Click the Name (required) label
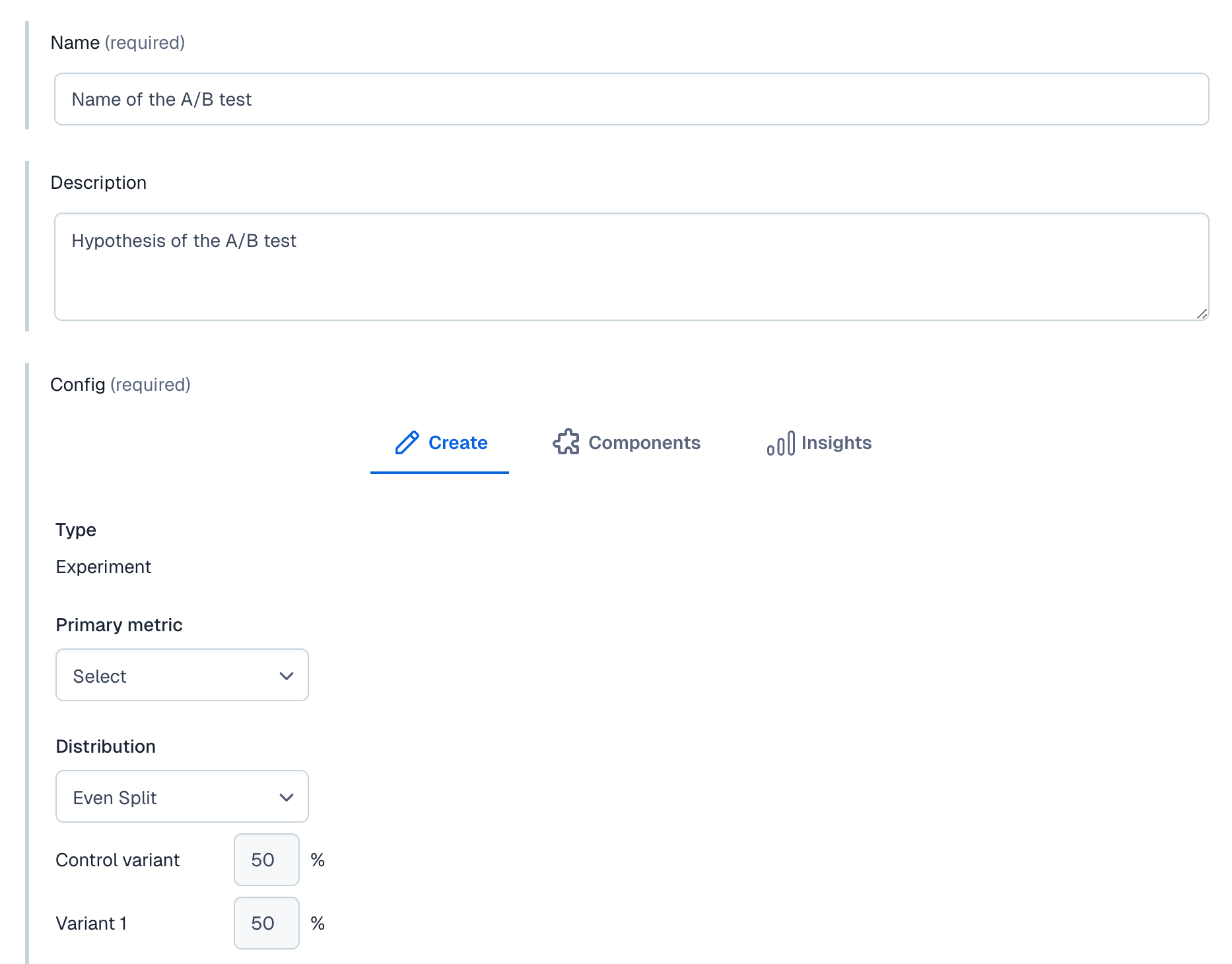This screenshot has height=964, width=1232. [118, 43]
